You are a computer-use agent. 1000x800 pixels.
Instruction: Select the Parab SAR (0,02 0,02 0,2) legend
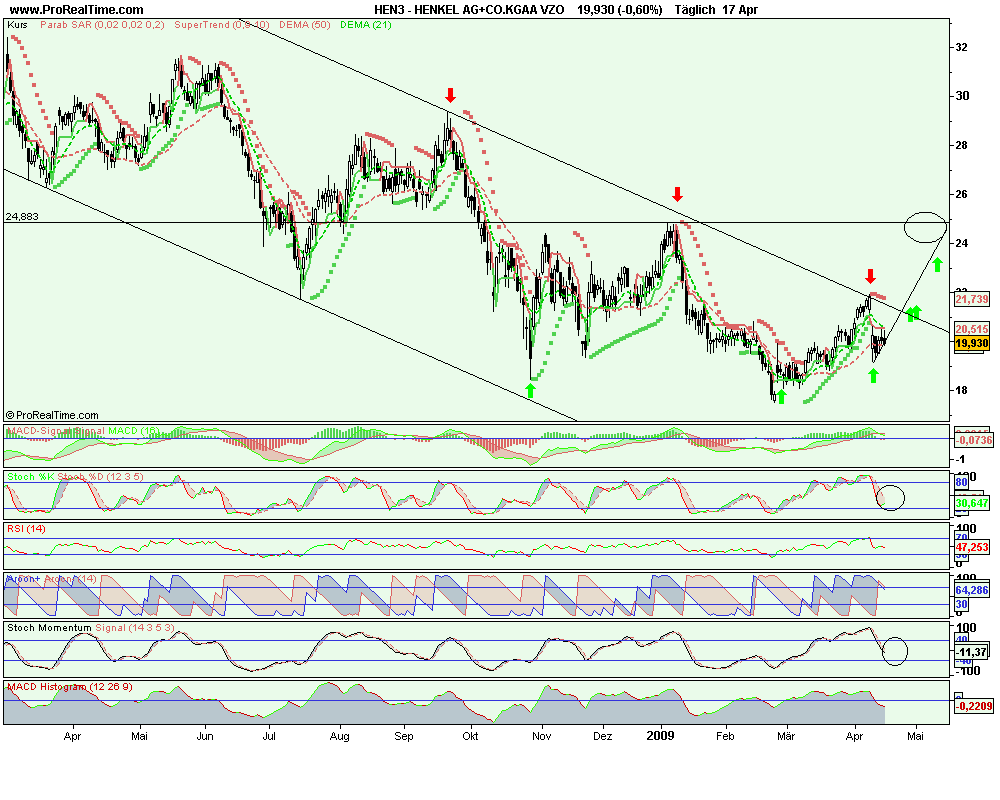click(x=102, y=25)
